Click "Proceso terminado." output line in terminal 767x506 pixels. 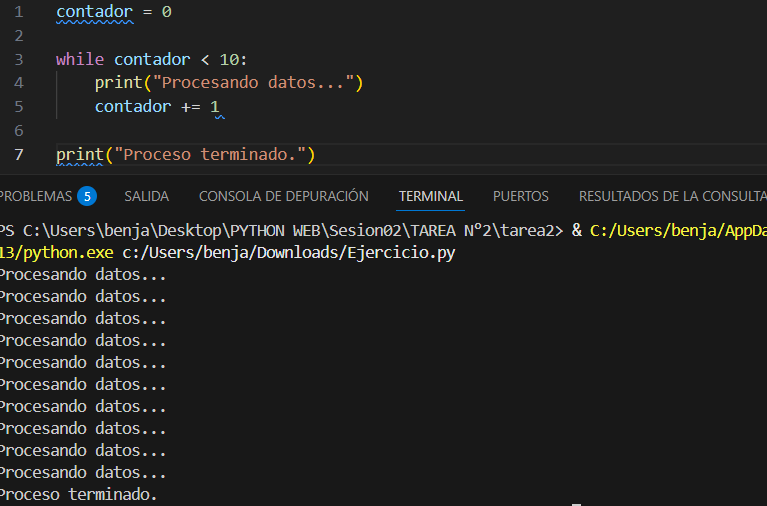[x=80, y=494]
